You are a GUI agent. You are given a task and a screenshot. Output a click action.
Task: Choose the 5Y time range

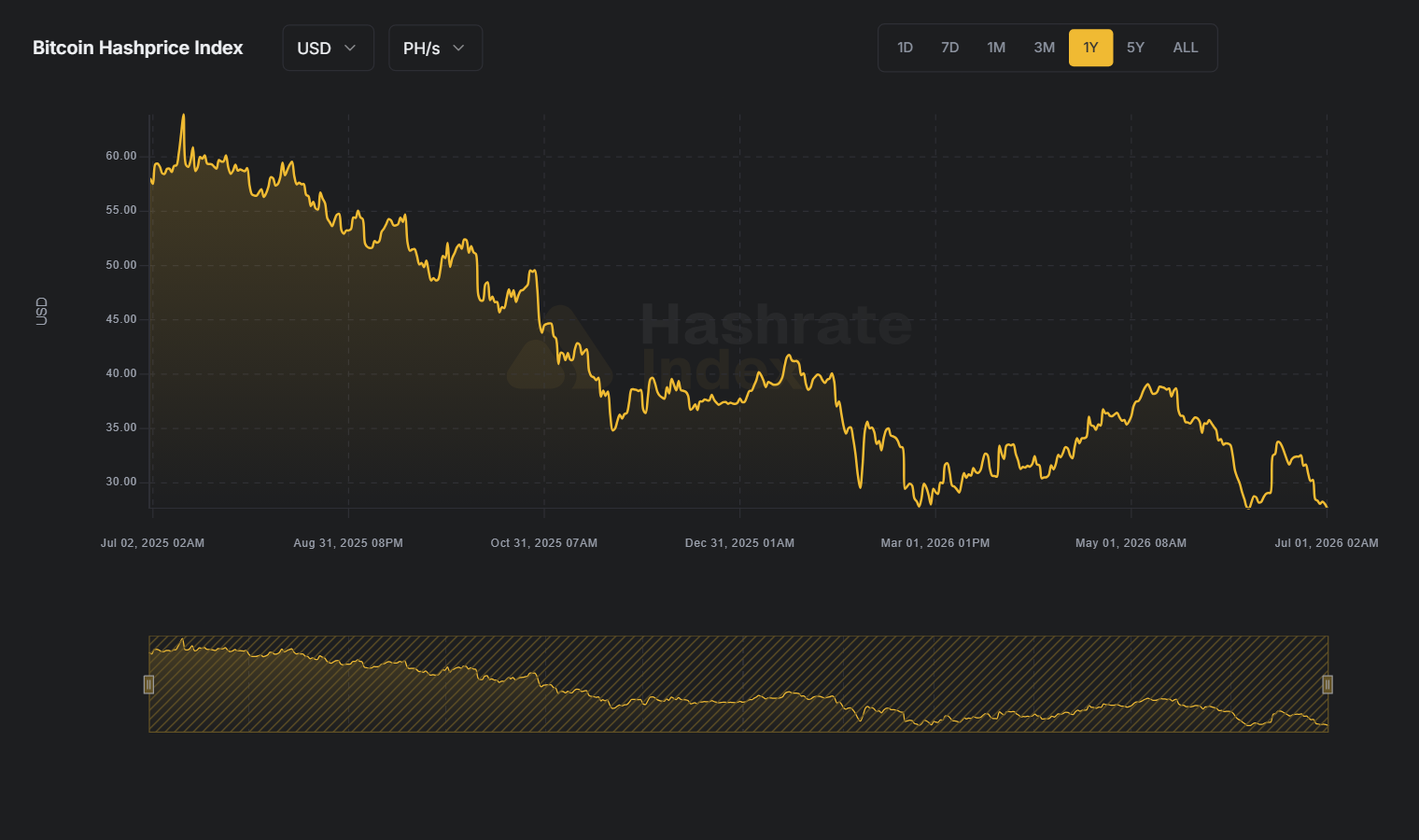[x=1135, y=48]
